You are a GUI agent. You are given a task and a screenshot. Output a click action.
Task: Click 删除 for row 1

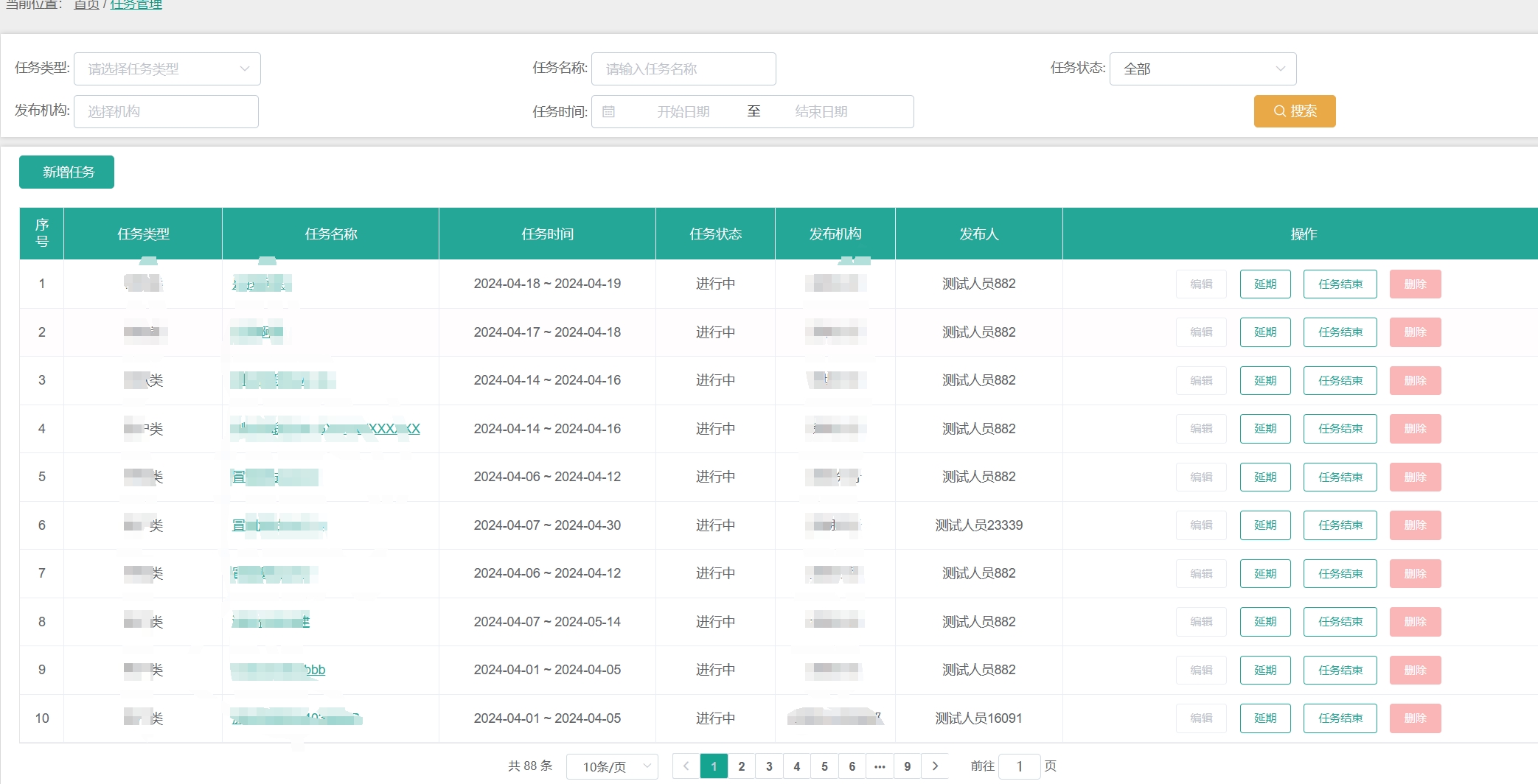coord(1415,284)
